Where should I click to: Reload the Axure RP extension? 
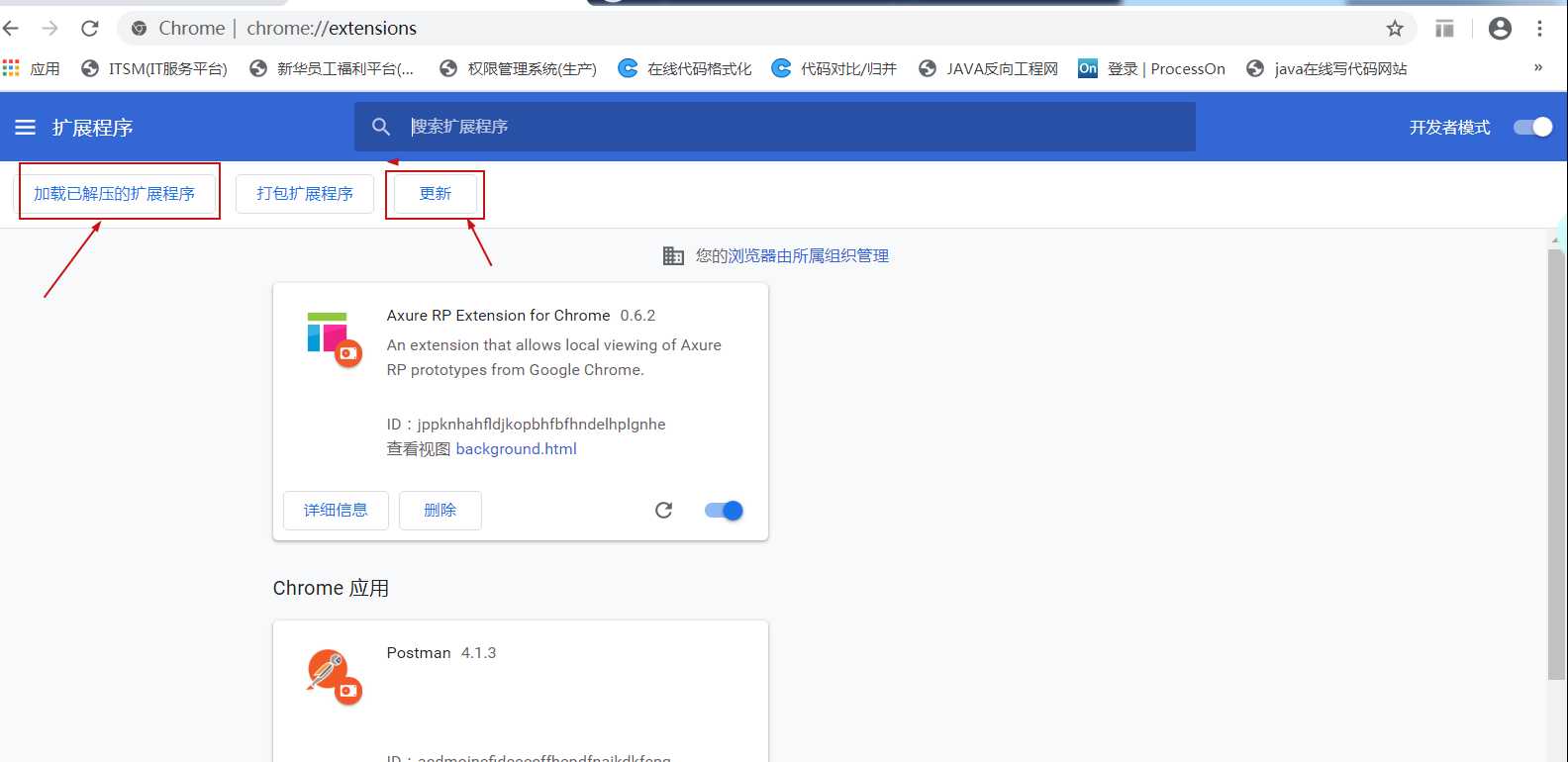point(664,511)
